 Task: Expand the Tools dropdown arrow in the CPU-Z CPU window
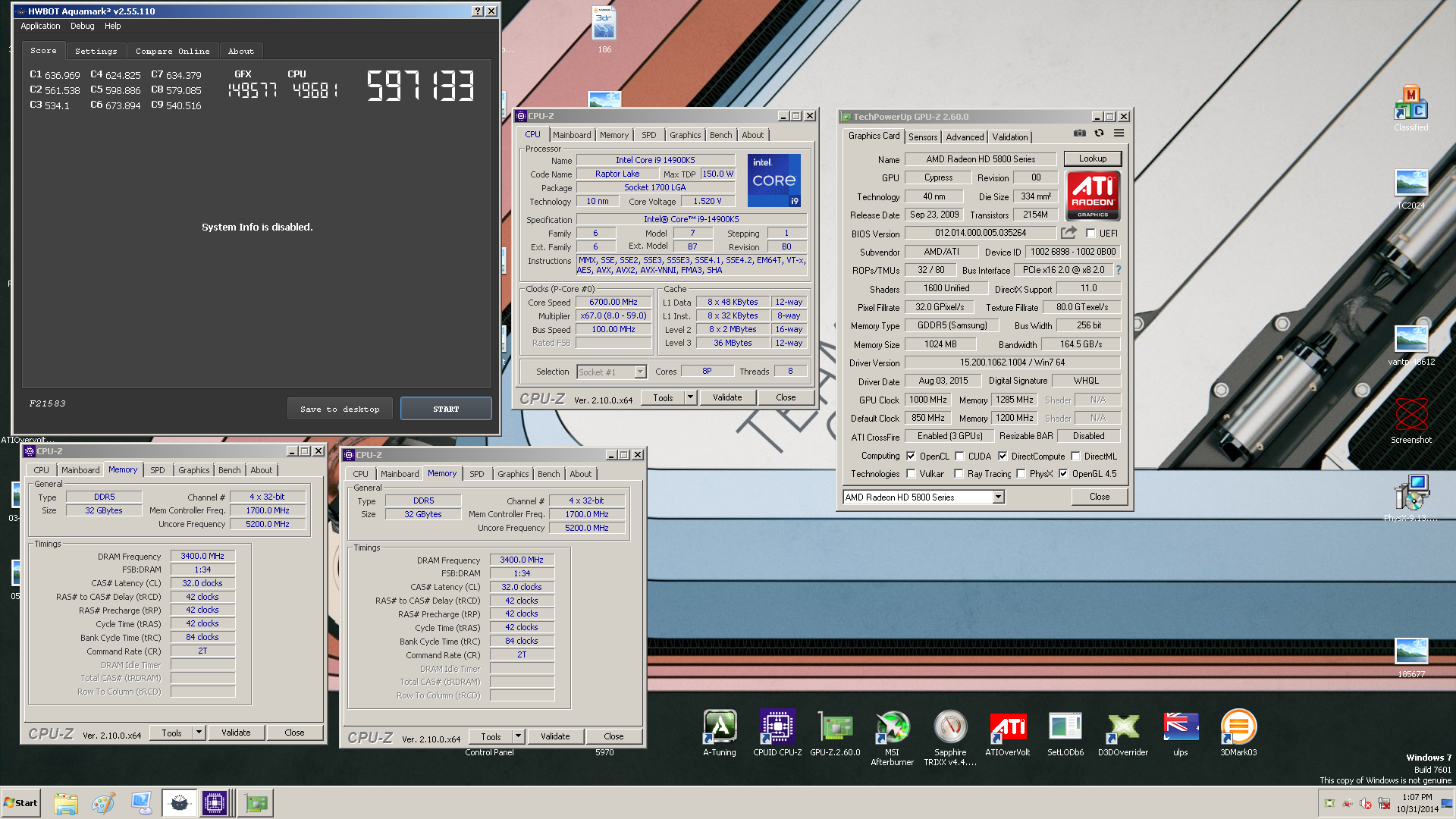[x=690, y=397]
